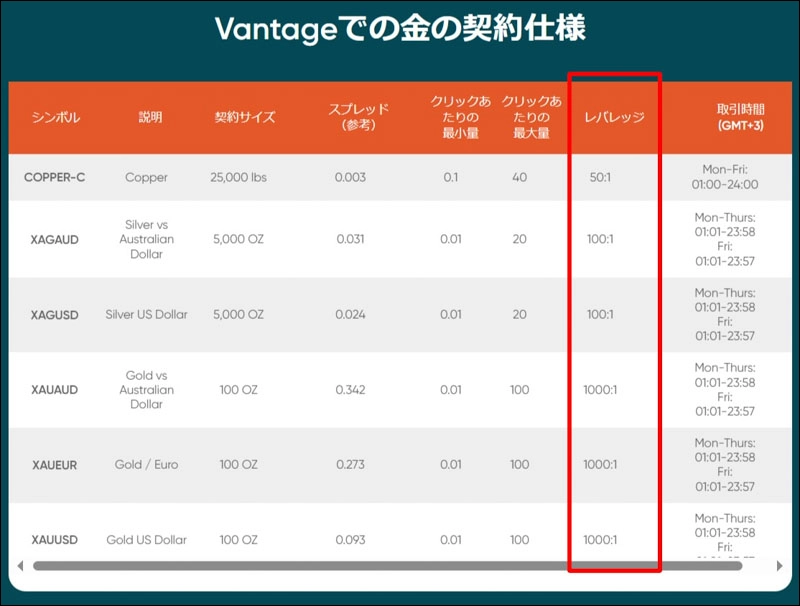Click the クリックあたりの最小量 header
The image size is (800, 606).
[452, 118]
